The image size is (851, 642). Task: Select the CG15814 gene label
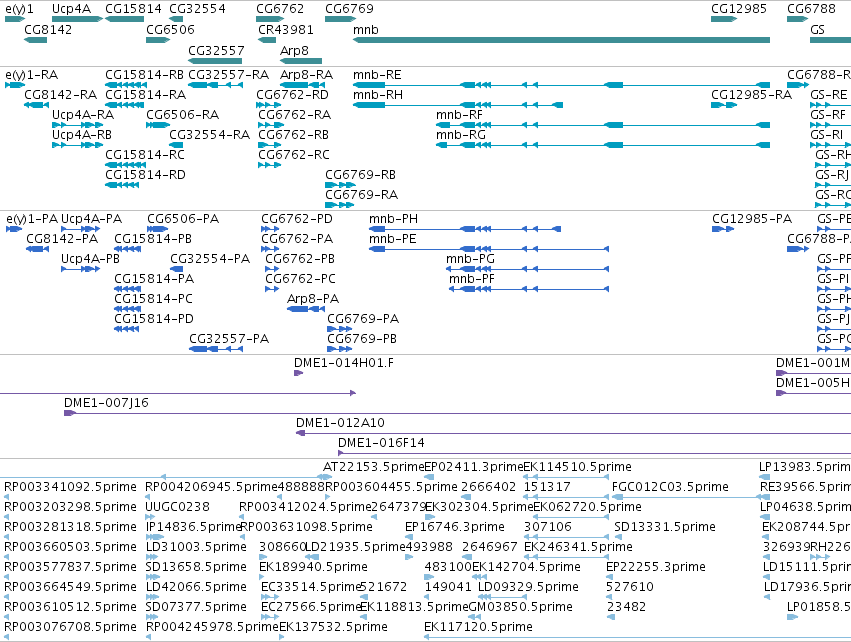(x=134, y=9)
